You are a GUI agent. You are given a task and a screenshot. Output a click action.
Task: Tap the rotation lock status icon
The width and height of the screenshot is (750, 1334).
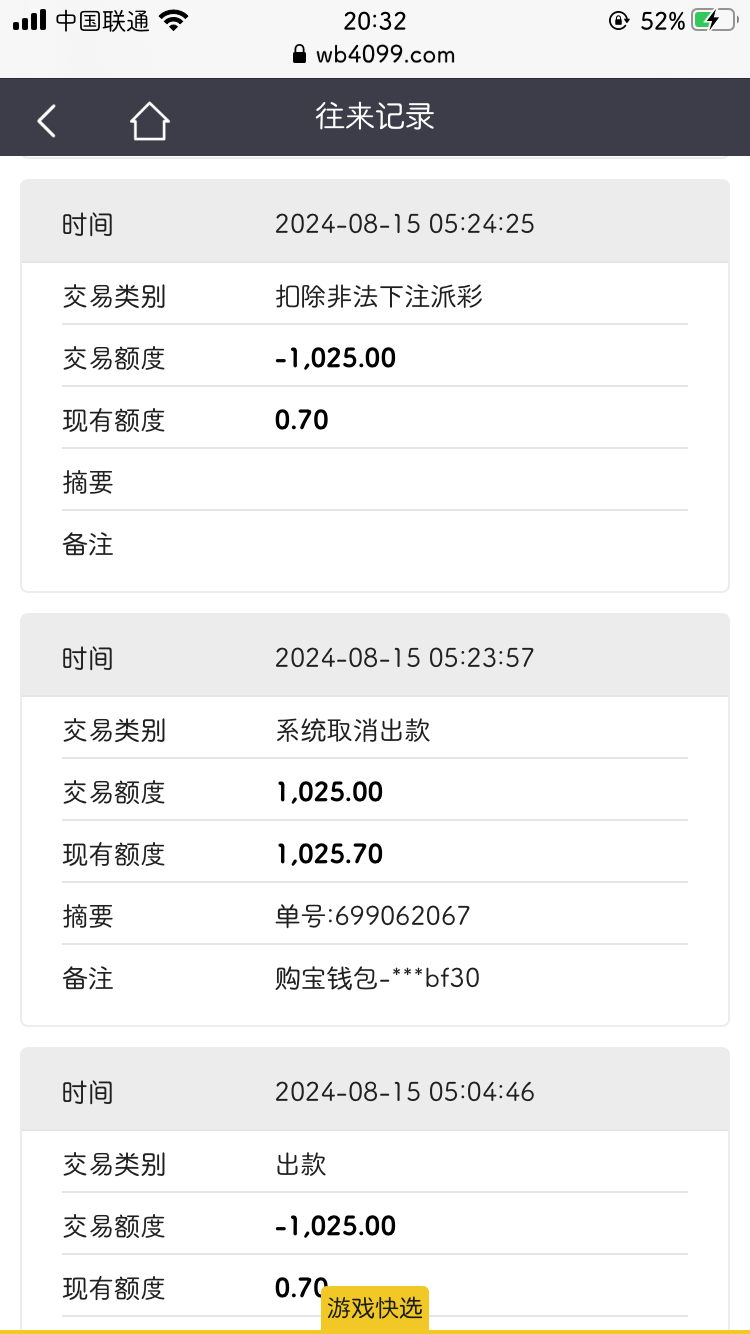pyautogui.click(x=619, y=21)
